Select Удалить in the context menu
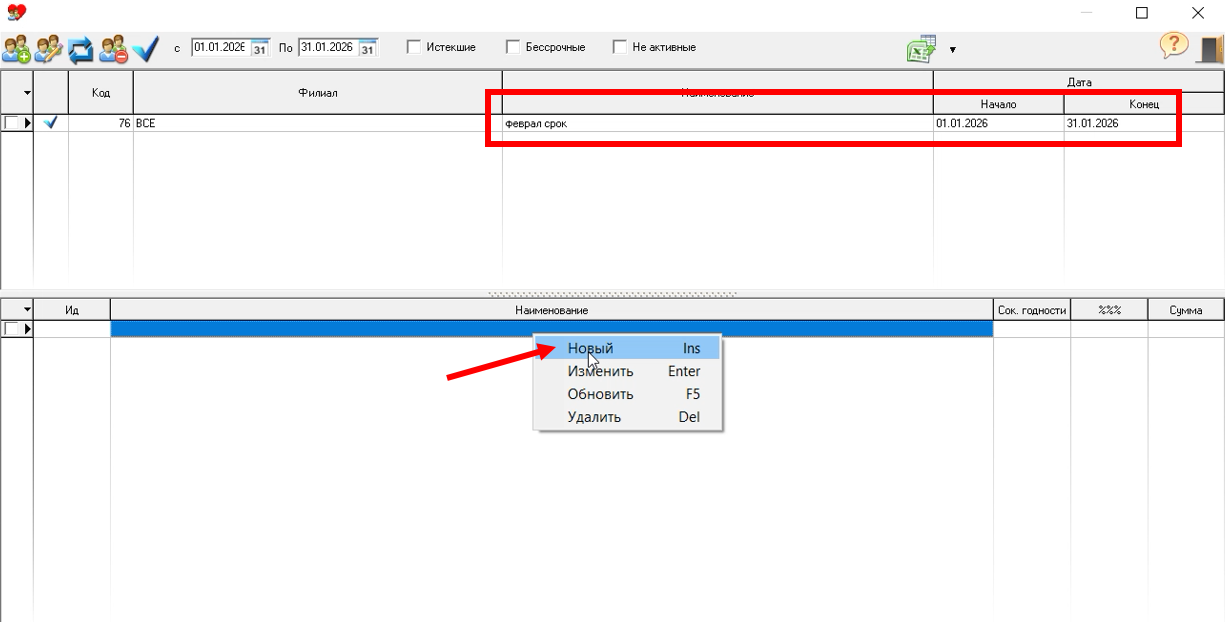This screenshot has width=1225, height=622. pyautogui.click(x=628, y=417)
